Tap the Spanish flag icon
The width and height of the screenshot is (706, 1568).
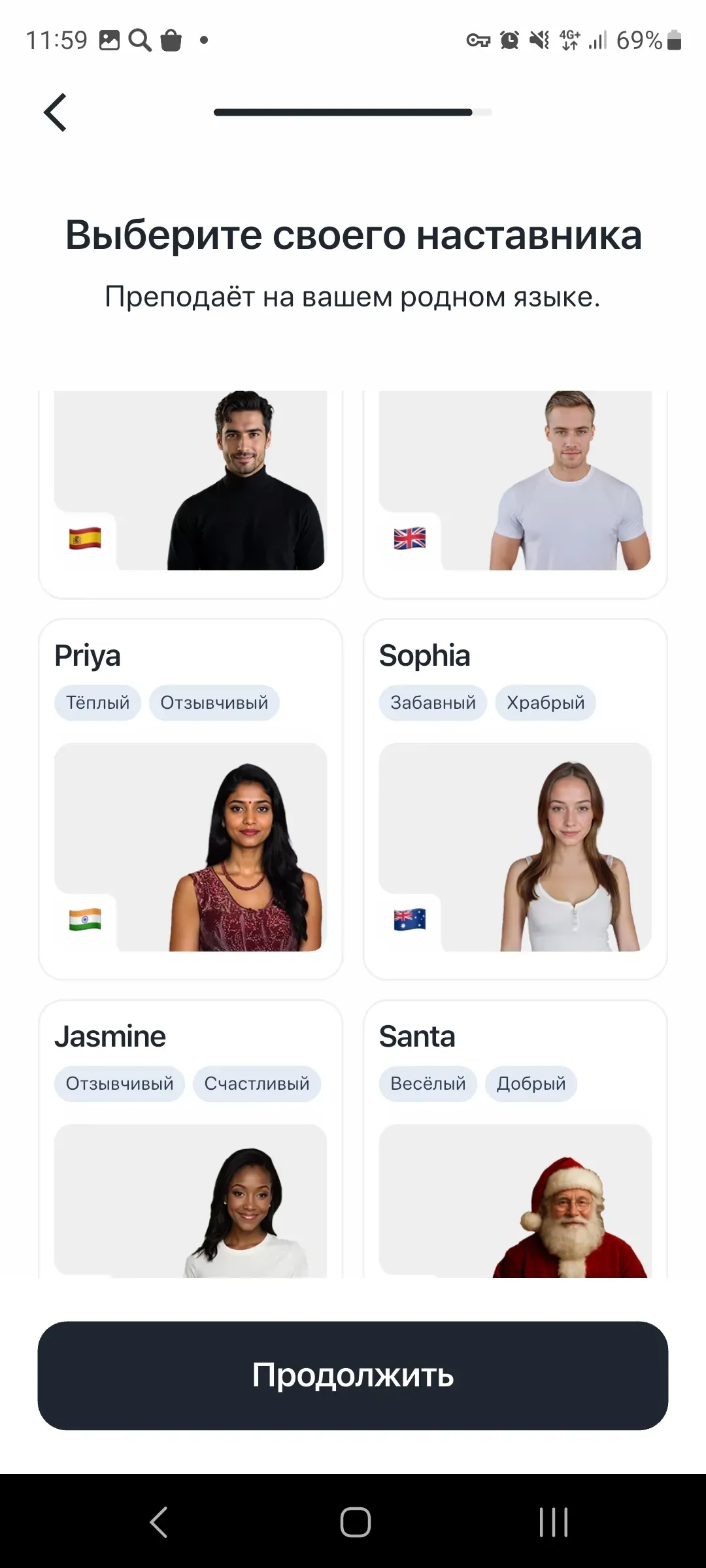click(85, 538)
